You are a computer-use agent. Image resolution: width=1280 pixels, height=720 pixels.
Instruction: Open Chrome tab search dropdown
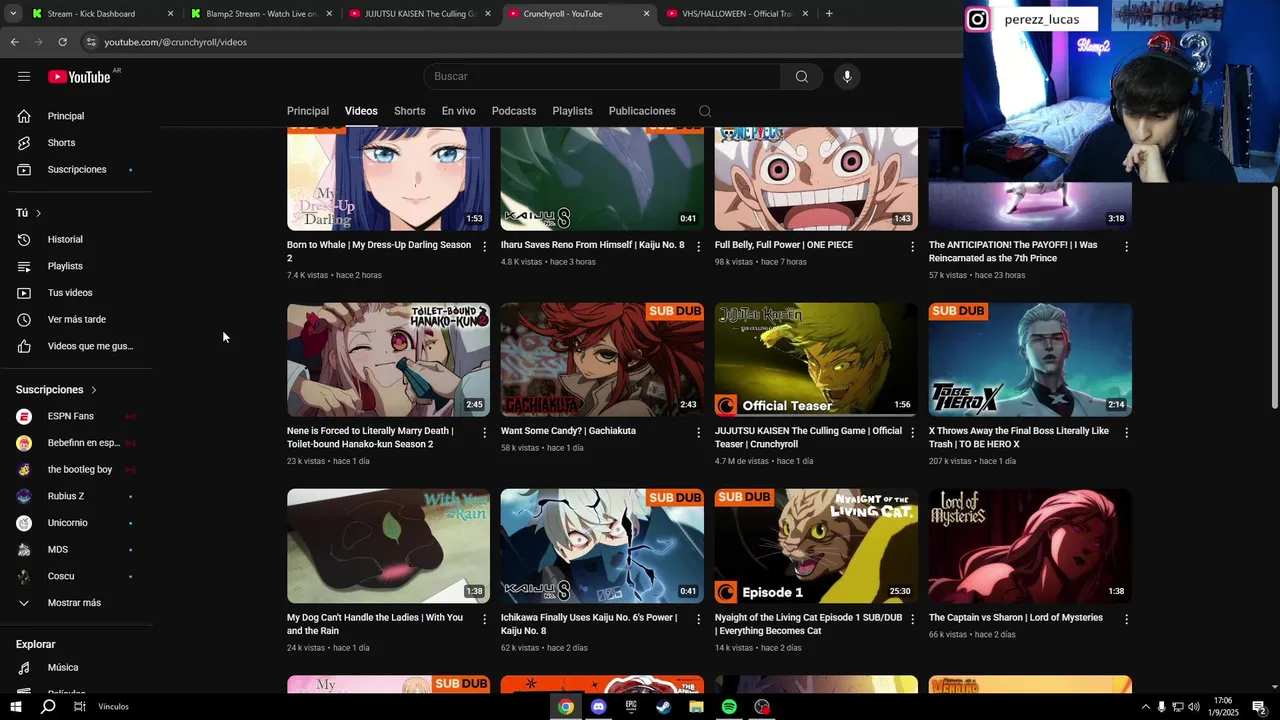click(13, 14)
